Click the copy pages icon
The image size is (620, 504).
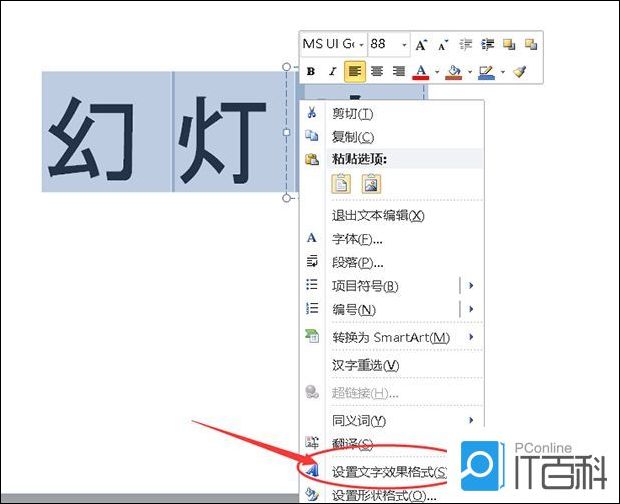pos(312,136)
